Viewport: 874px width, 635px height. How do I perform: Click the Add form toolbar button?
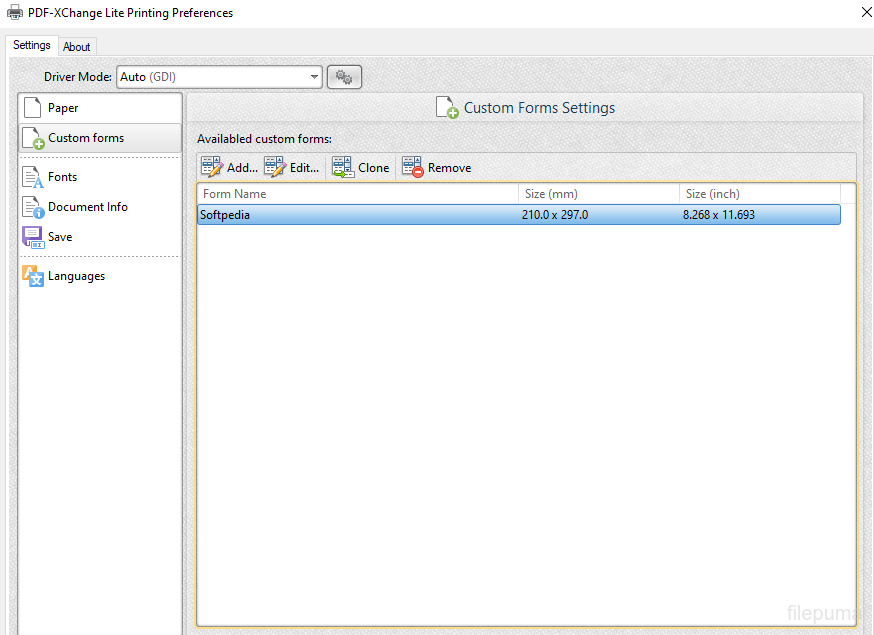coord(229,168)
